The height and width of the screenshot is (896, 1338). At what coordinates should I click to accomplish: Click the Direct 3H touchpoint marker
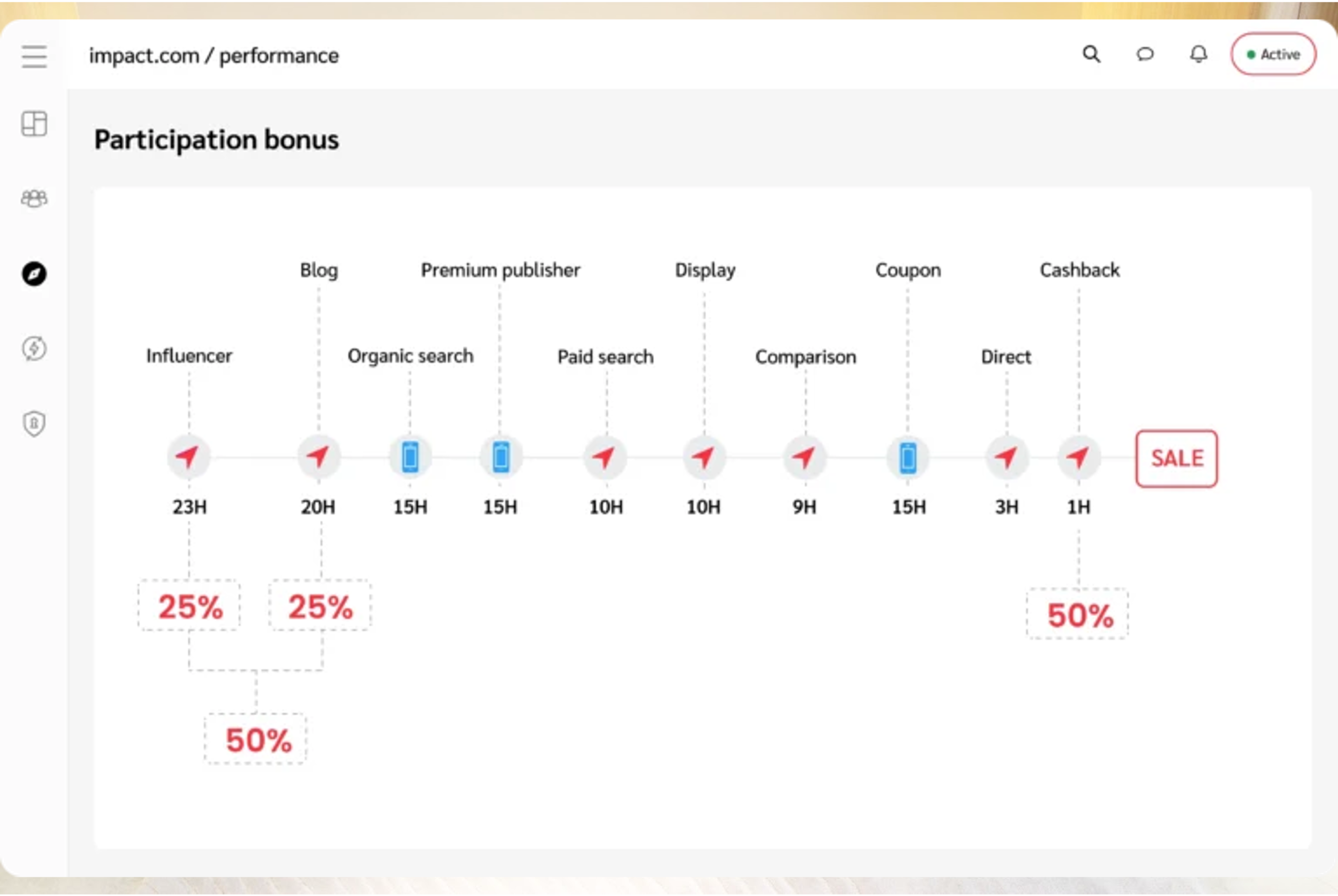[1007, 457]
